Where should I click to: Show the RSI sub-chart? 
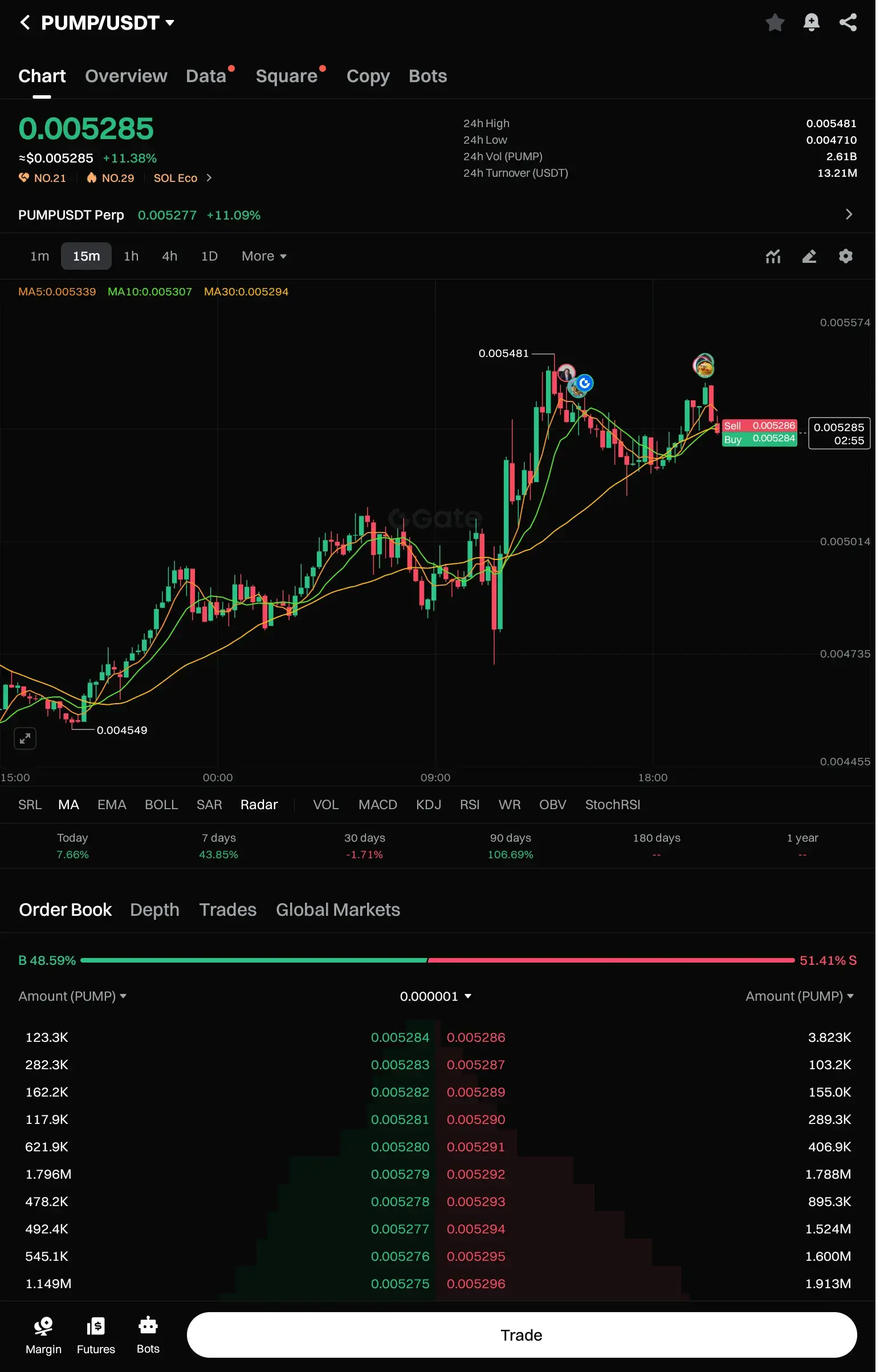coord(470,805)
